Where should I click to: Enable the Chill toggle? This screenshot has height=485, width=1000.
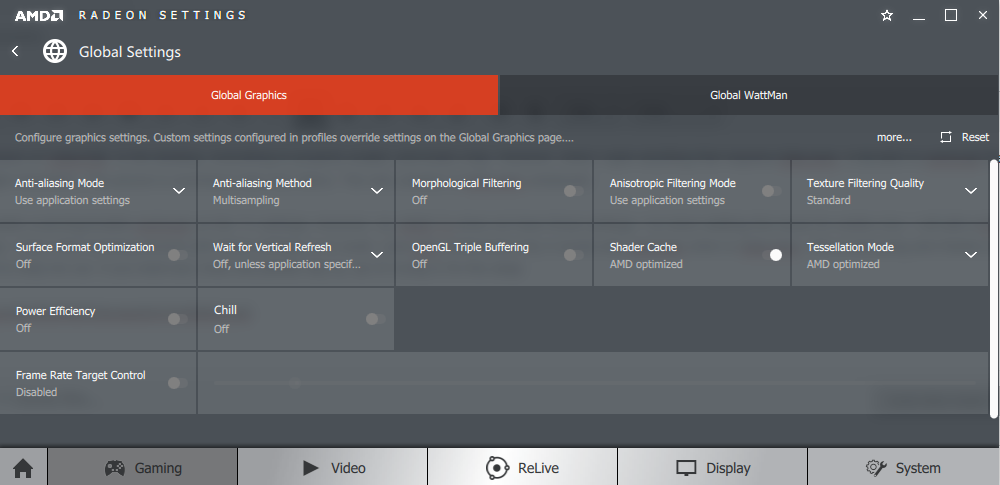(x=375, y=319)
